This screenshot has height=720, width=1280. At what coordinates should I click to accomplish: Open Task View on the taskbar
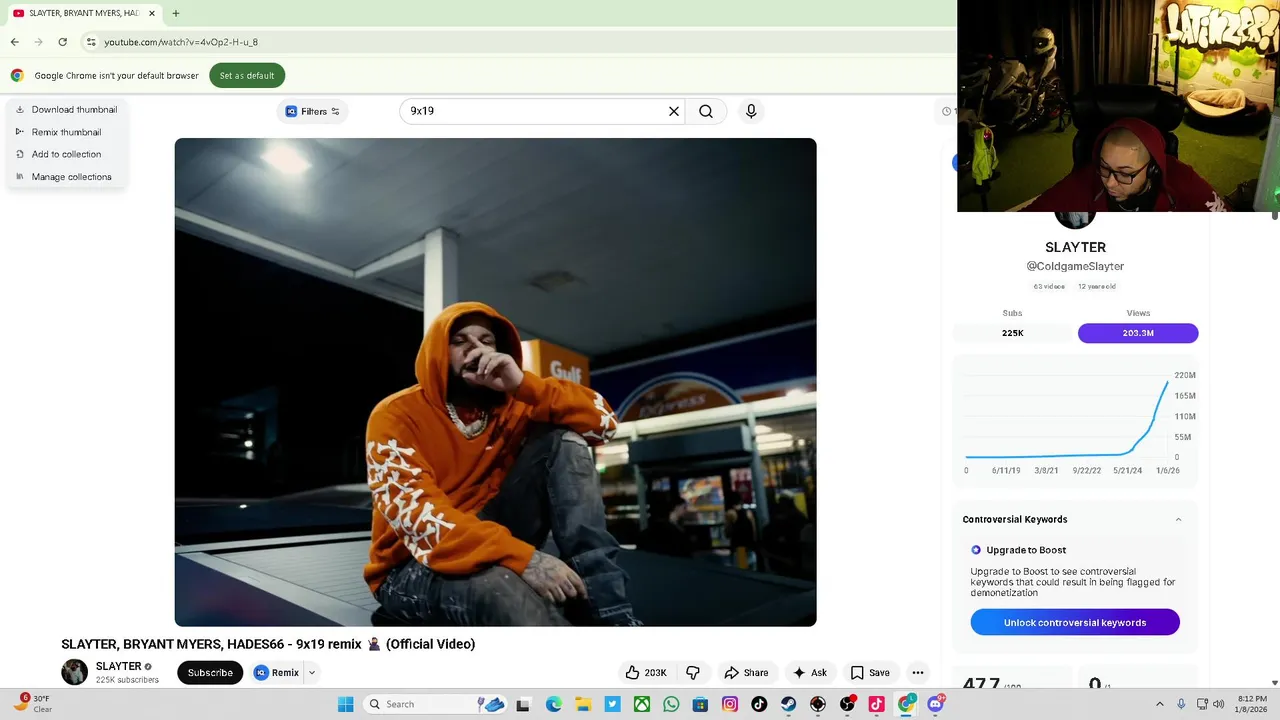tap(522, 704)
